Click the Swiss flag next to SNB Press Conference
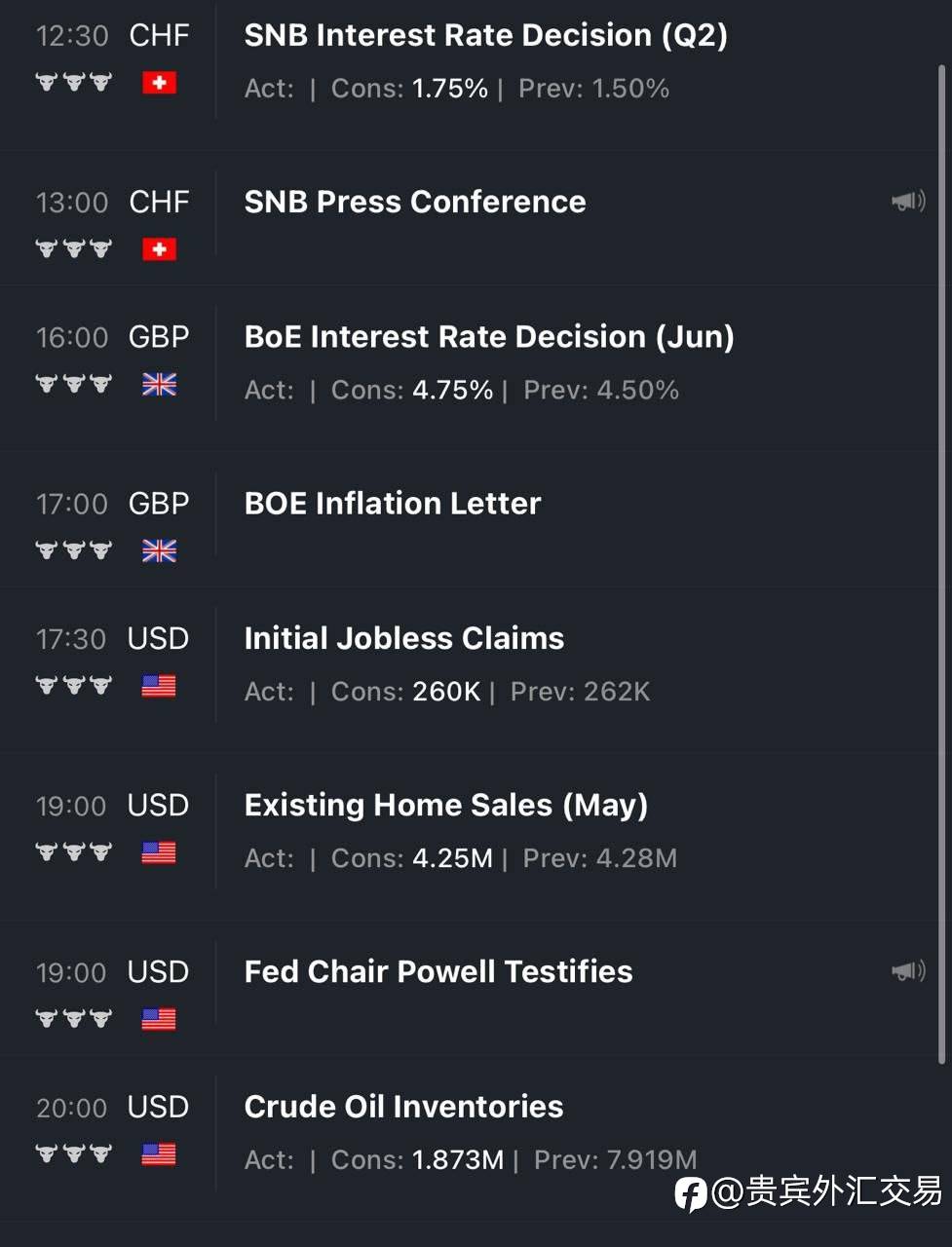Screen dimensions: 952x1247 click(159, 249)
